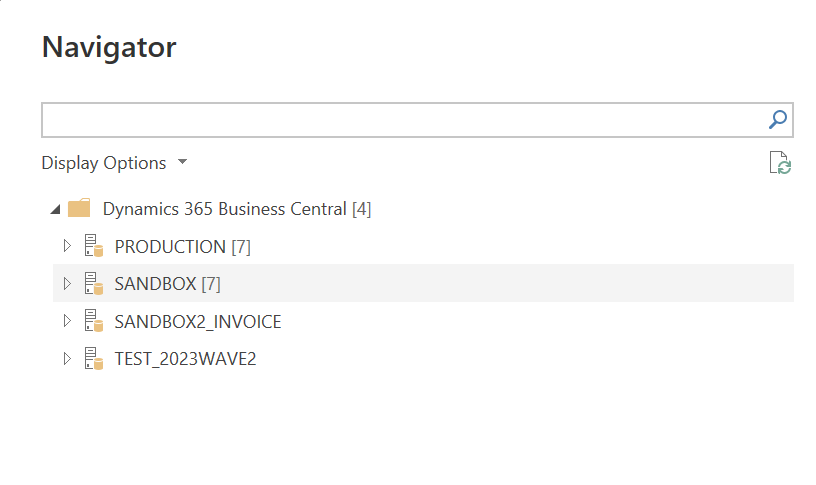
Task: Select the SANDBOX2_INVOICE tree item
Action: [198, 322]
